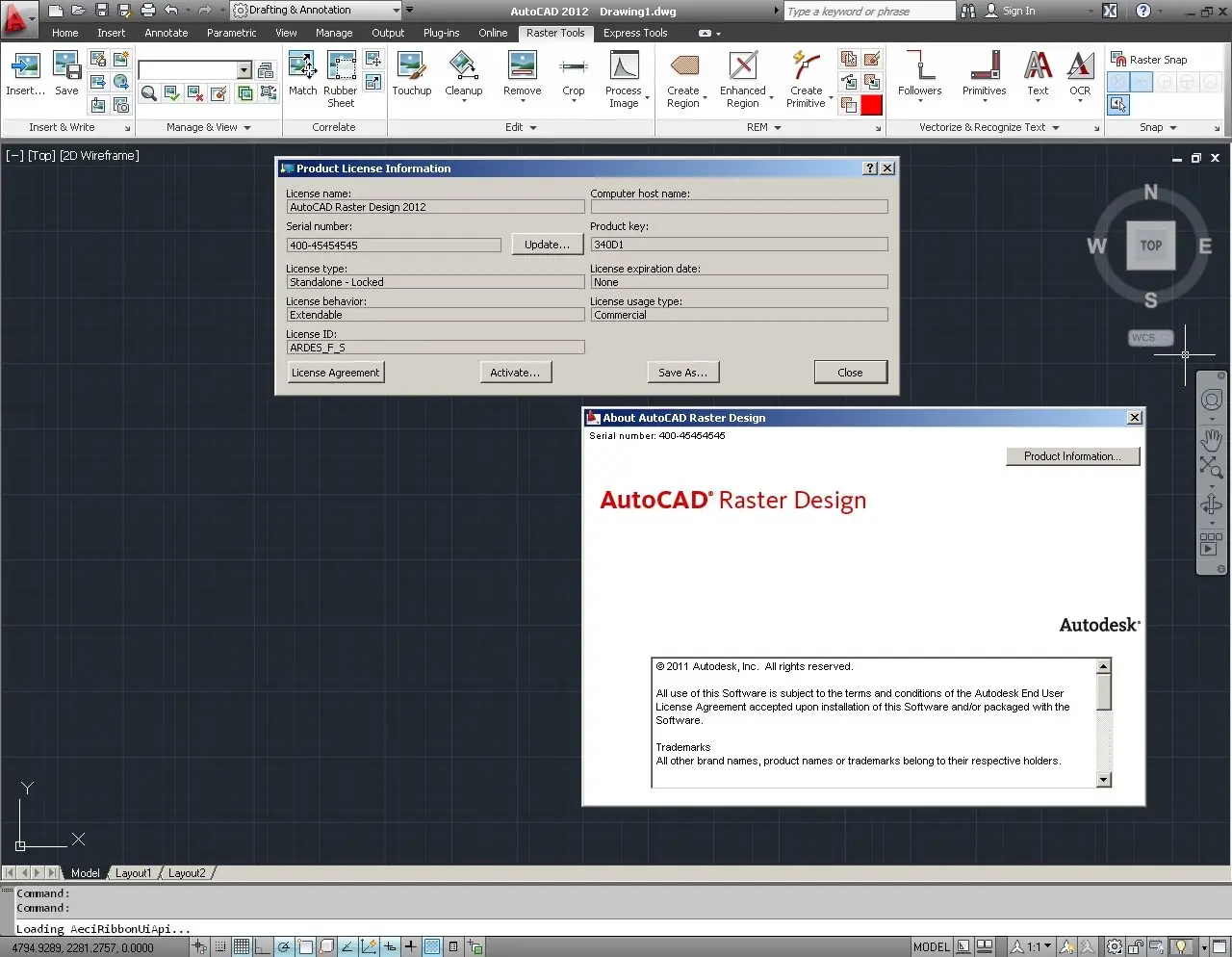The image size is (1232, 957).
Task: Open the image selection combo box in Manage & View
Action: 194,70
